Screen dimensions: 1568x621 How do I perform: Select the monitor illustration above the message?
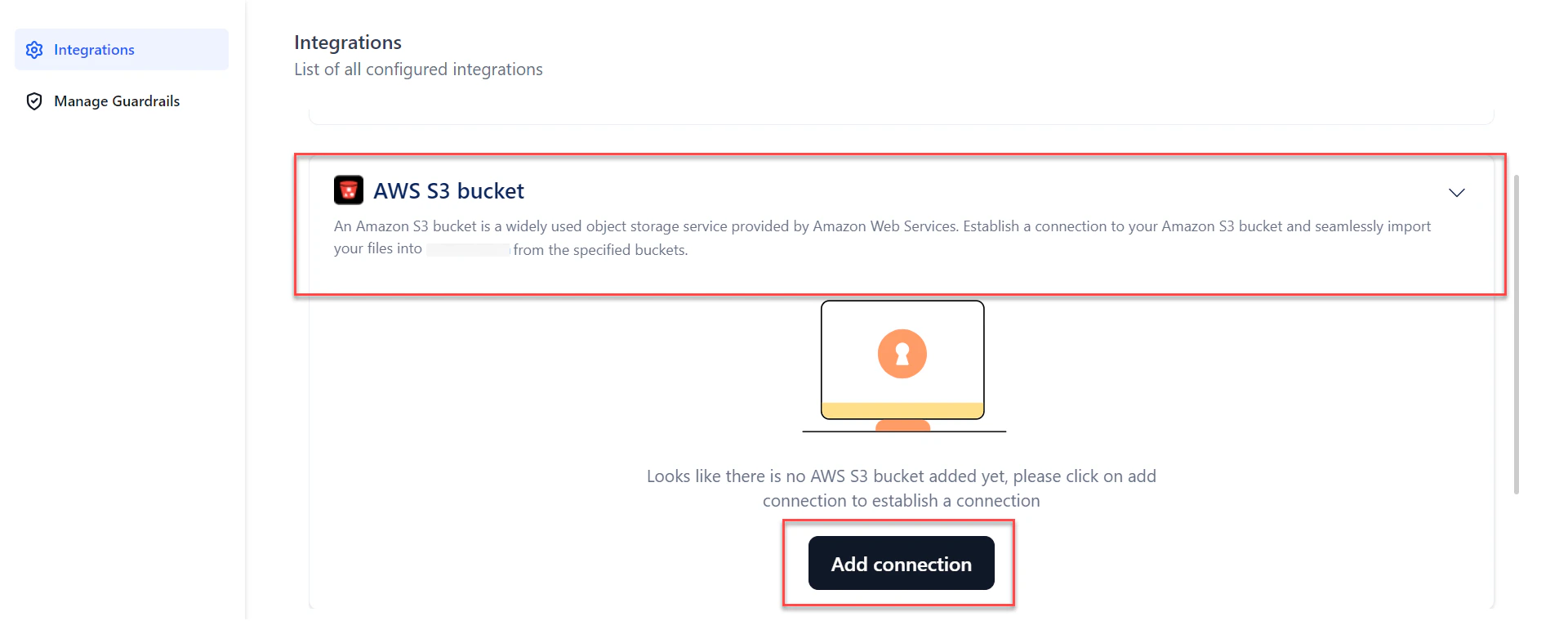click(x=902, y=360)
